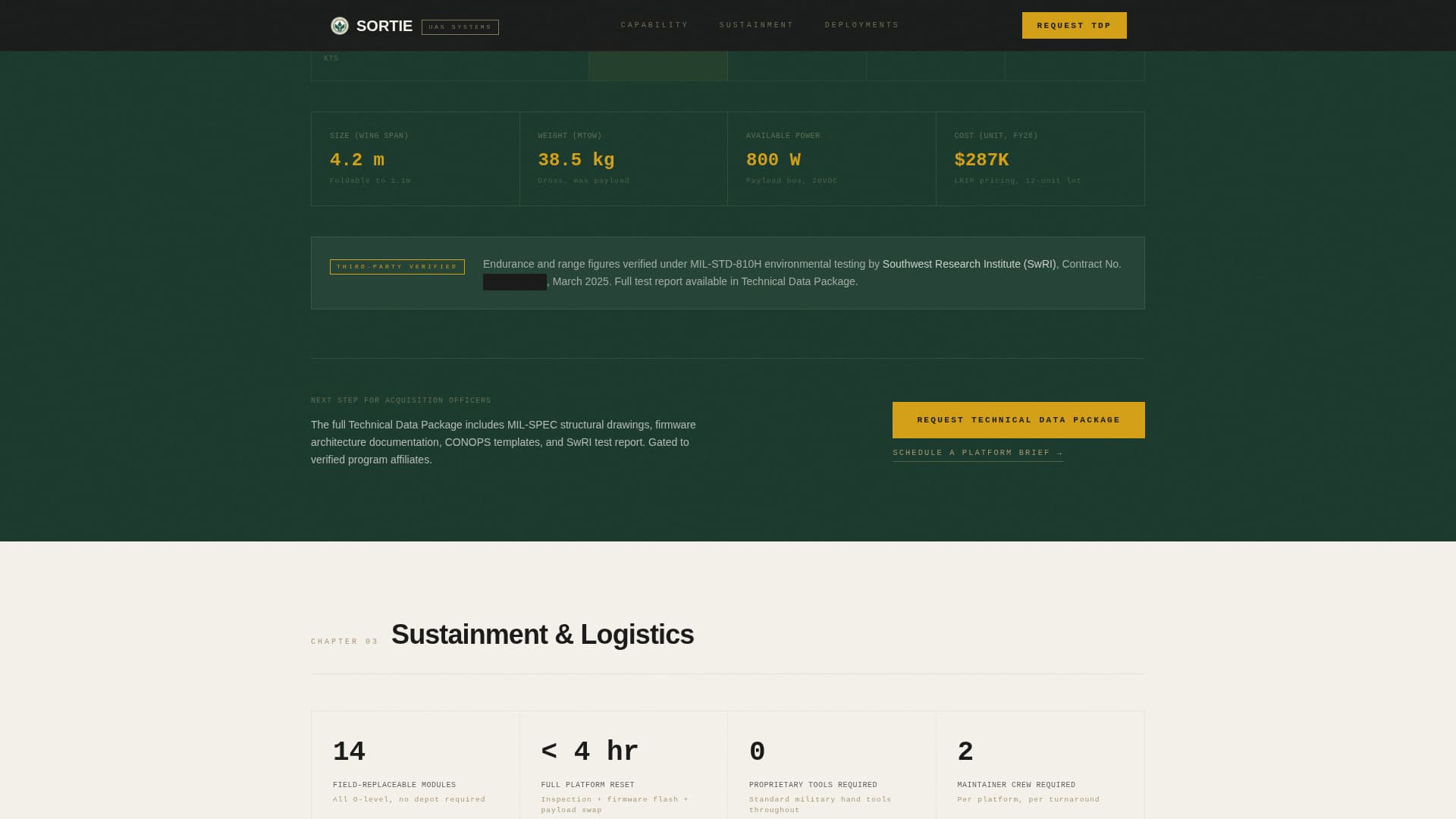This screenshot has height=819, width=1456.
Task: Click the Maintainer Crew Required label
Action: [1016, 785]
